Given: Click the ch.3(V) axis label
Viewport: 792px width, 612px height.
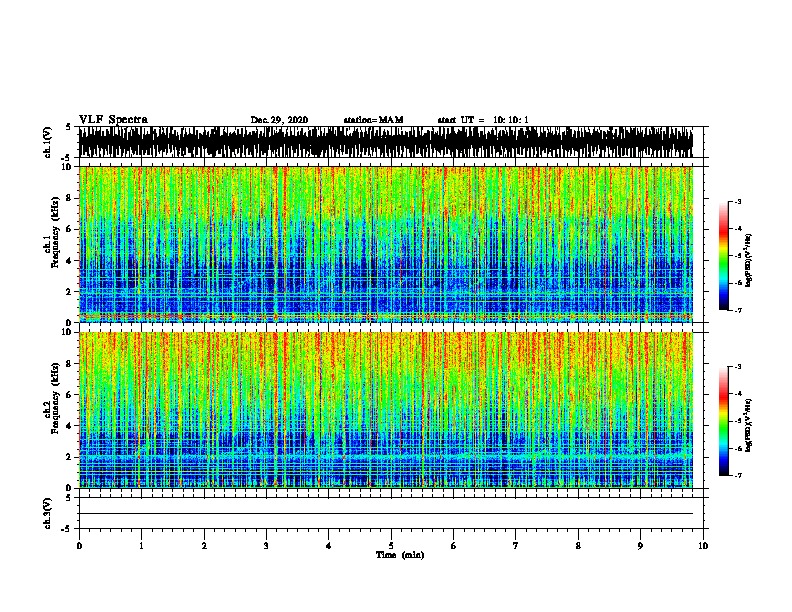Looking at the screenshot, I should [47, 513].
